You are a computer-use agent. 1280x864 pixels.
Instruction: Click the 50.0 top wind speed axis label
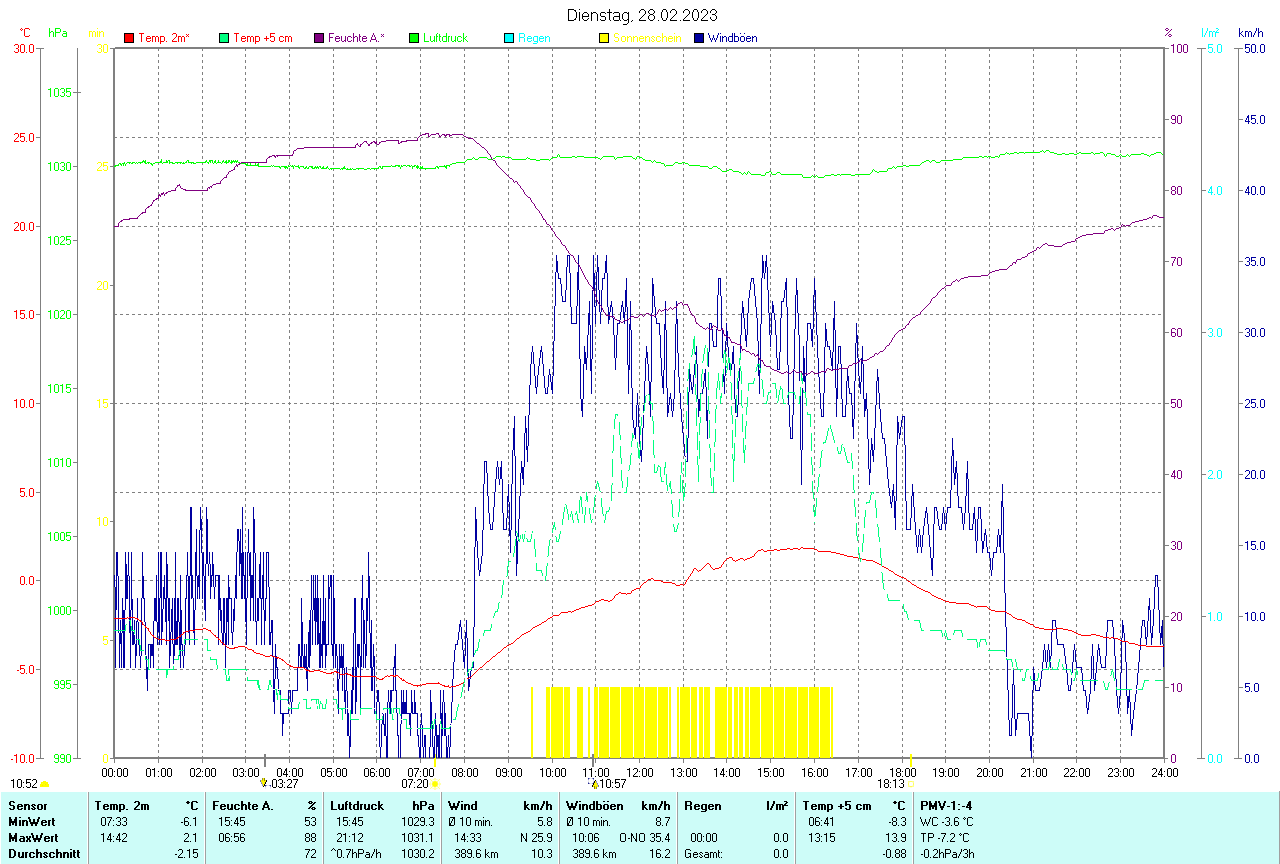tap(1253, 49)
